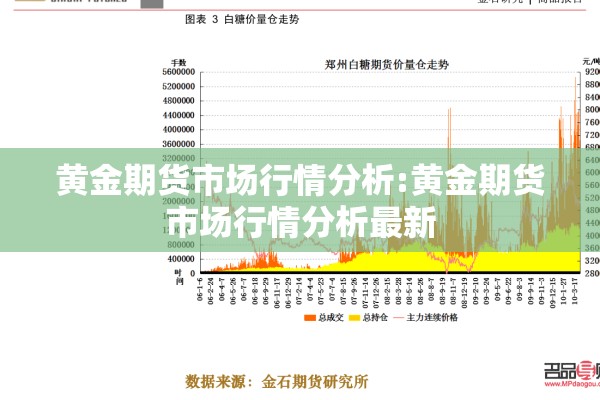Click the orange 总成交 legend swatch
Viewport: 600px width, 400px height.
310,318
